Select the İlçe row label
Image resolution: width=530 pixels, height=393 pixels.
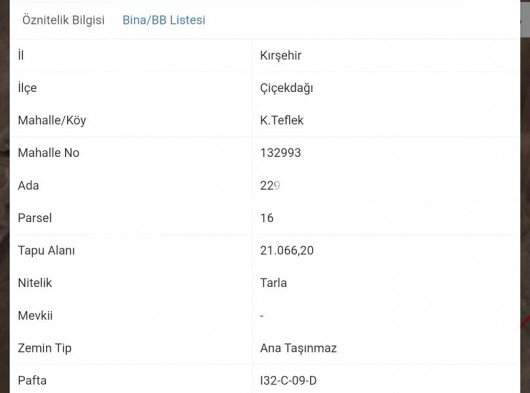click(27, 88)
